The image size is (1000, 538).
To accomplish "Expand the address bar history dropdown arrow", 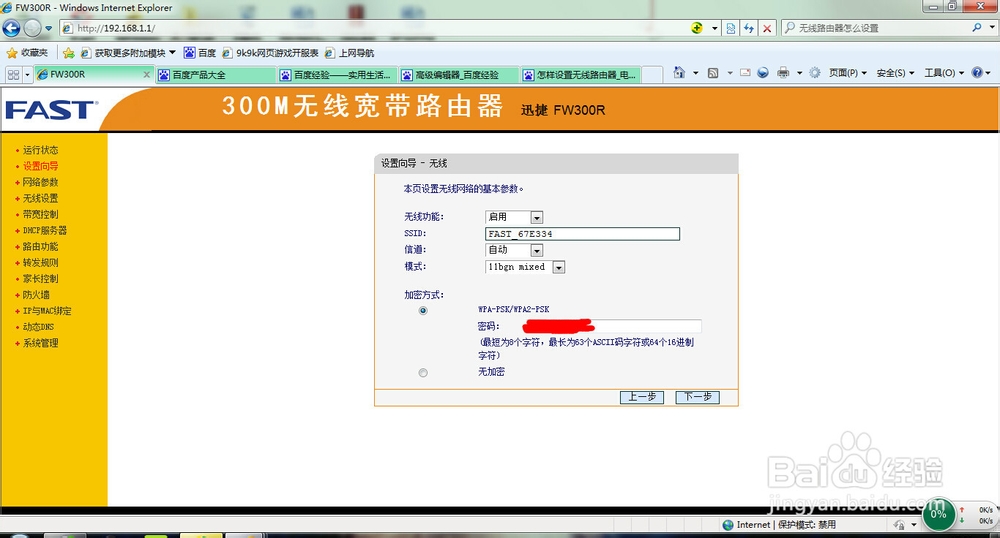I will (714, 28).
